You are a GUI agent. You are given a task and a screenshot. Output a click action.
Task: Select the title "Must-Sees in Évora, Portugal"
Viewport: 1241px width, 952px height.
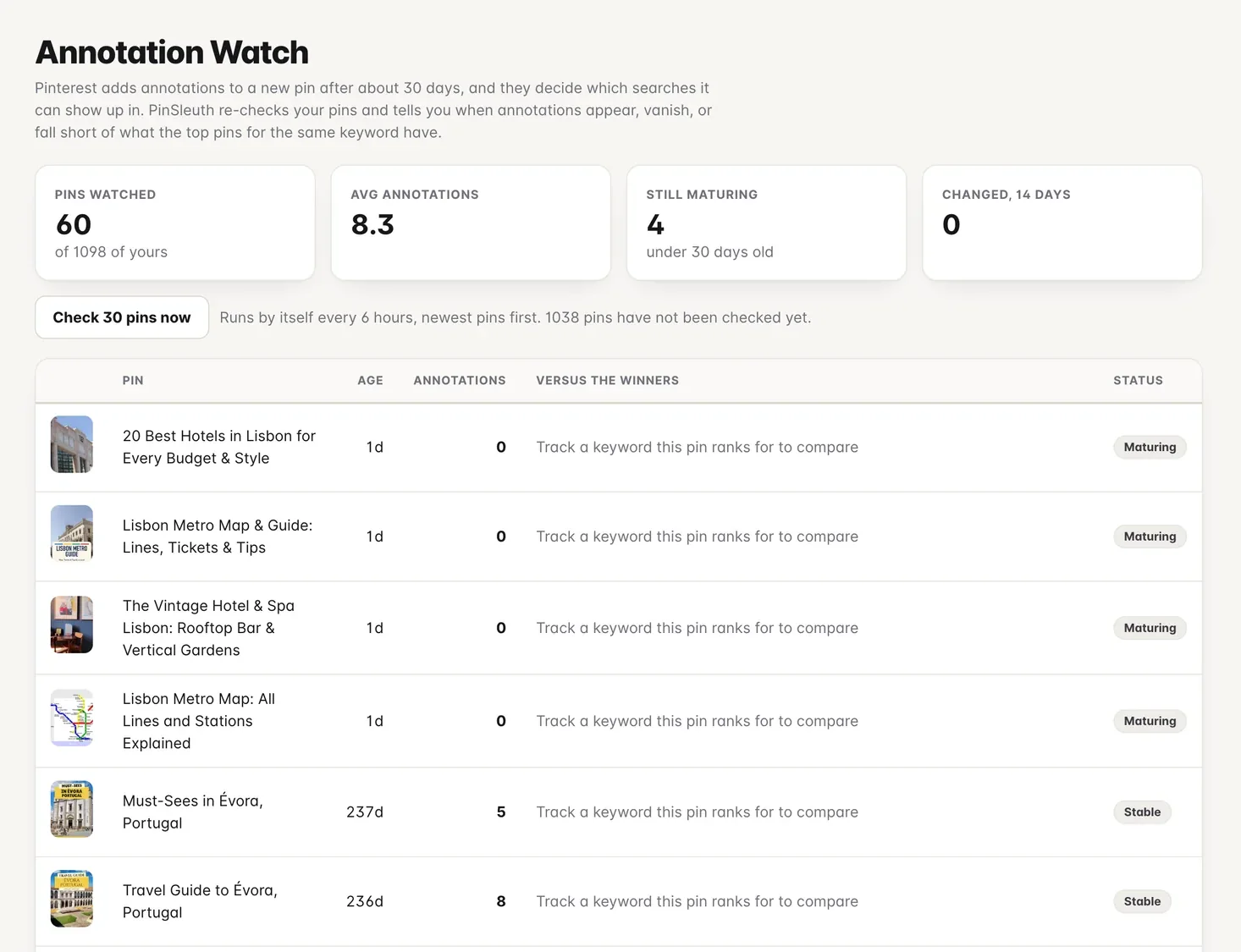click(x=193, y=812)
